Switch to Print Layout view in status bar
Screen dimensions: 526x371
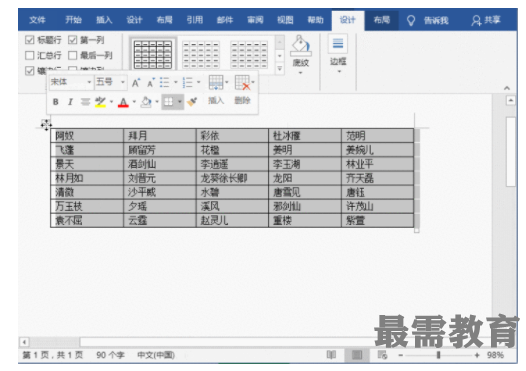[357, 355]
